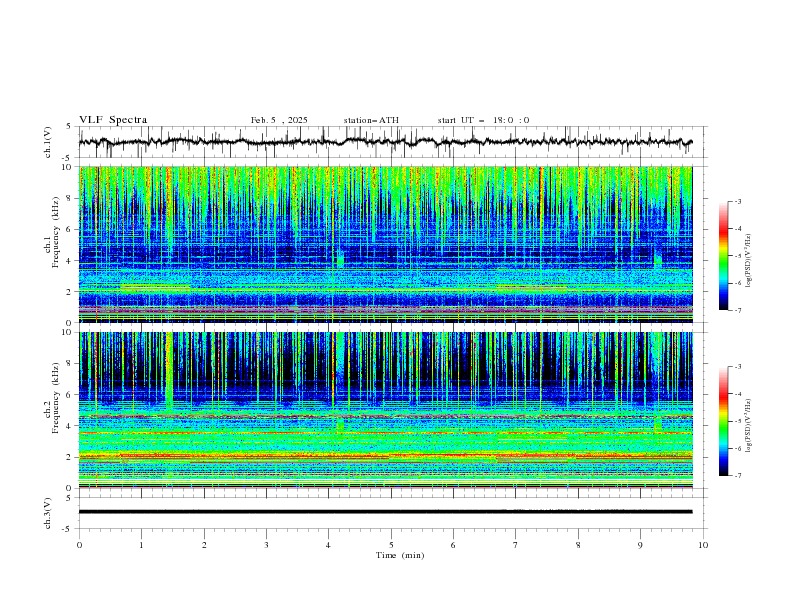Click the 'ch.1(V)' waveform axis label
Viewport: 792px width, 612px height.
tap(48, 142)
